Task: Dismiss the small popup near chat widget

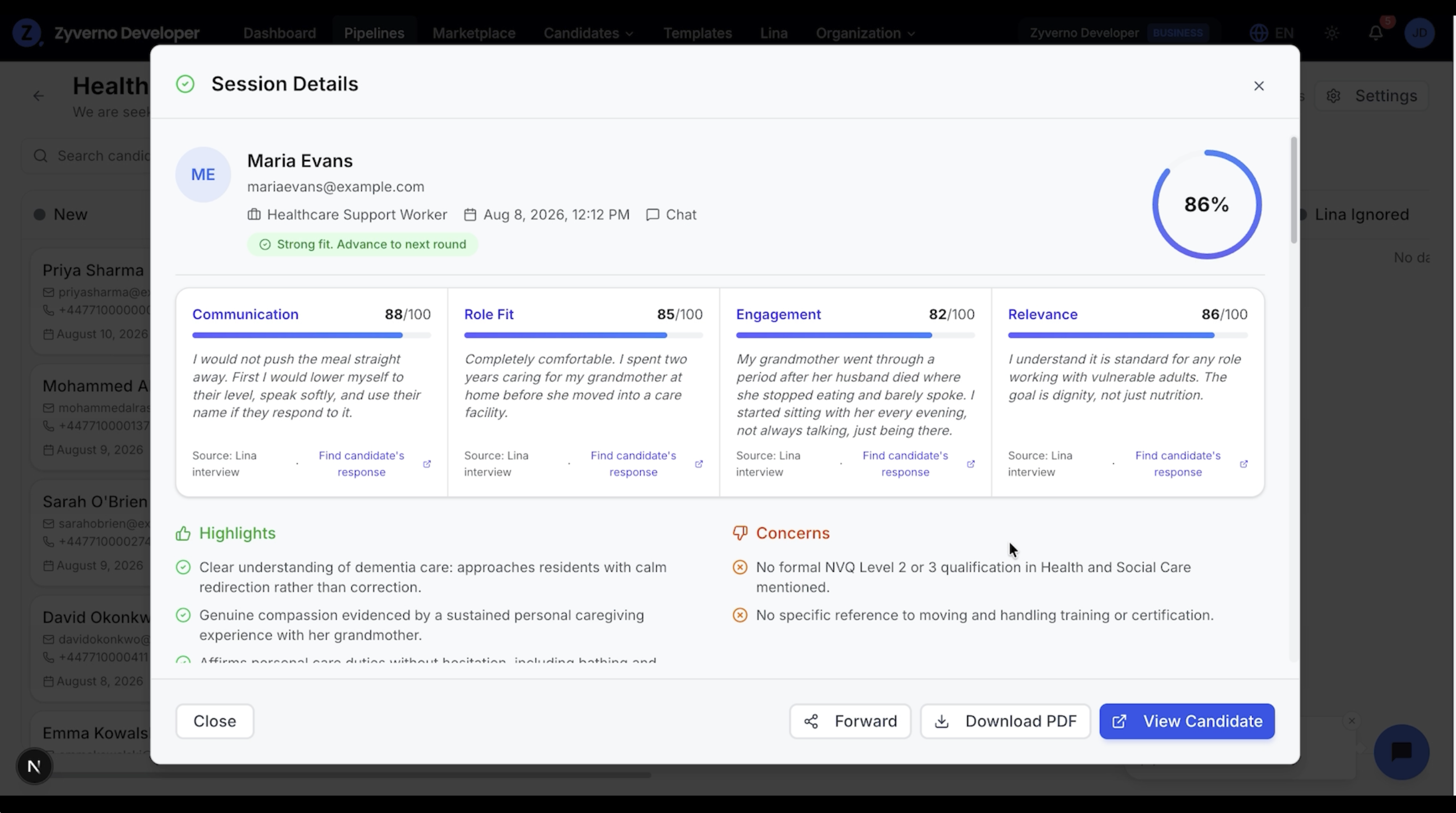Action: click(1352, 721)
